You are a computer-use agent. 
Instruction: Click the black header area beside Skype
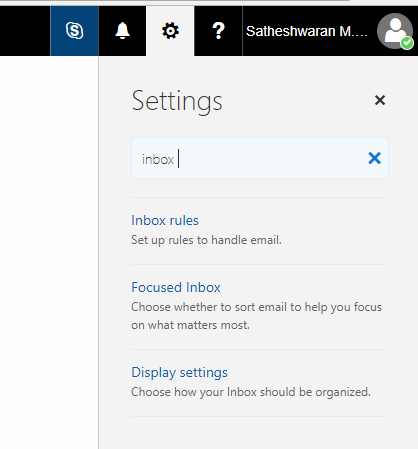(x=25, y=31)
